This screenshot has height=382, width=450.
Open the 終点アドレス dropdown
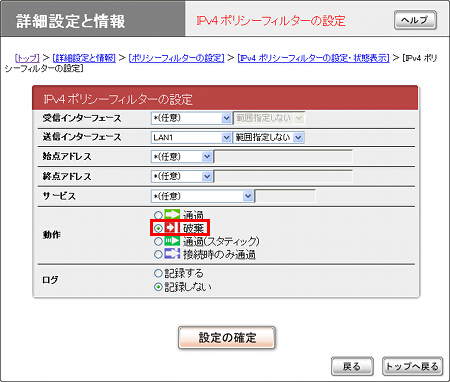(x=182, y=176)
